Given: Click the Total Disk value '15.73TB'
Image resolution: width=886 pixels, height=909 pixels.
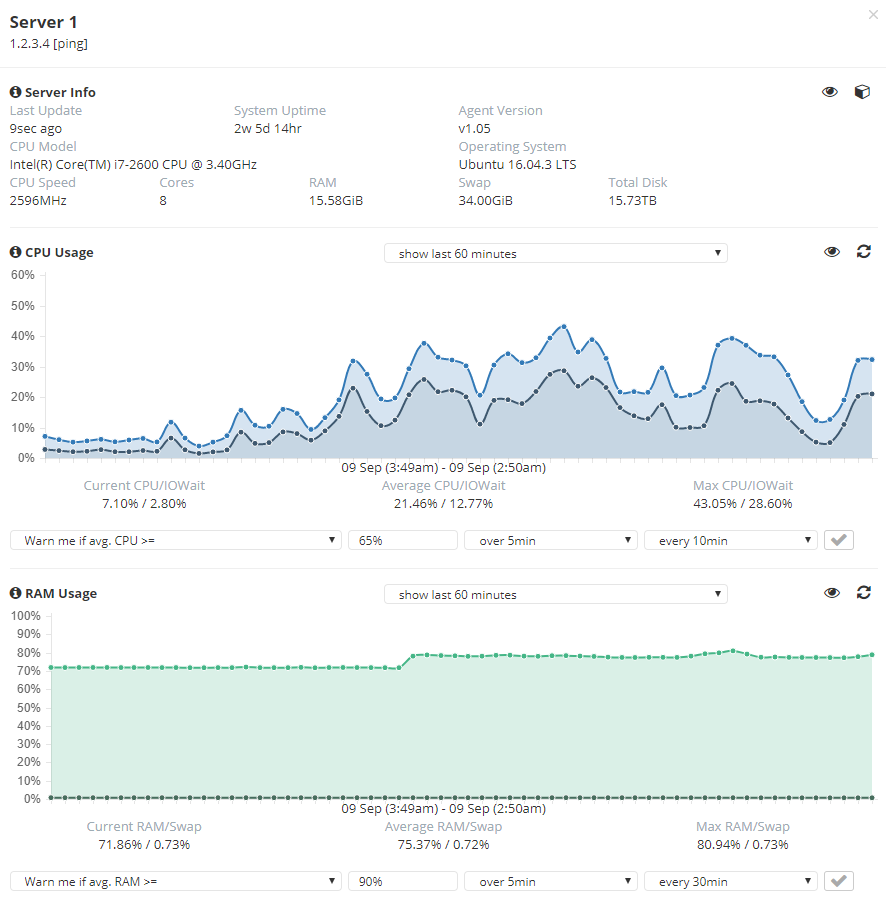Looking at the screenshot, I should click(633, 201).
